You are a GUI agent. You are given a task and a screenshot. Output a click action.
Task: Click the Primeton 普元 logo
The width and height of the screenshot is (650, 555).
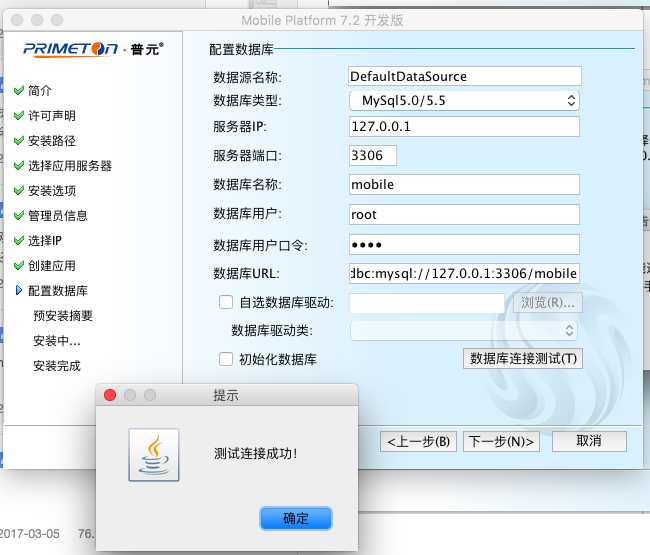(x=93, y=49)
